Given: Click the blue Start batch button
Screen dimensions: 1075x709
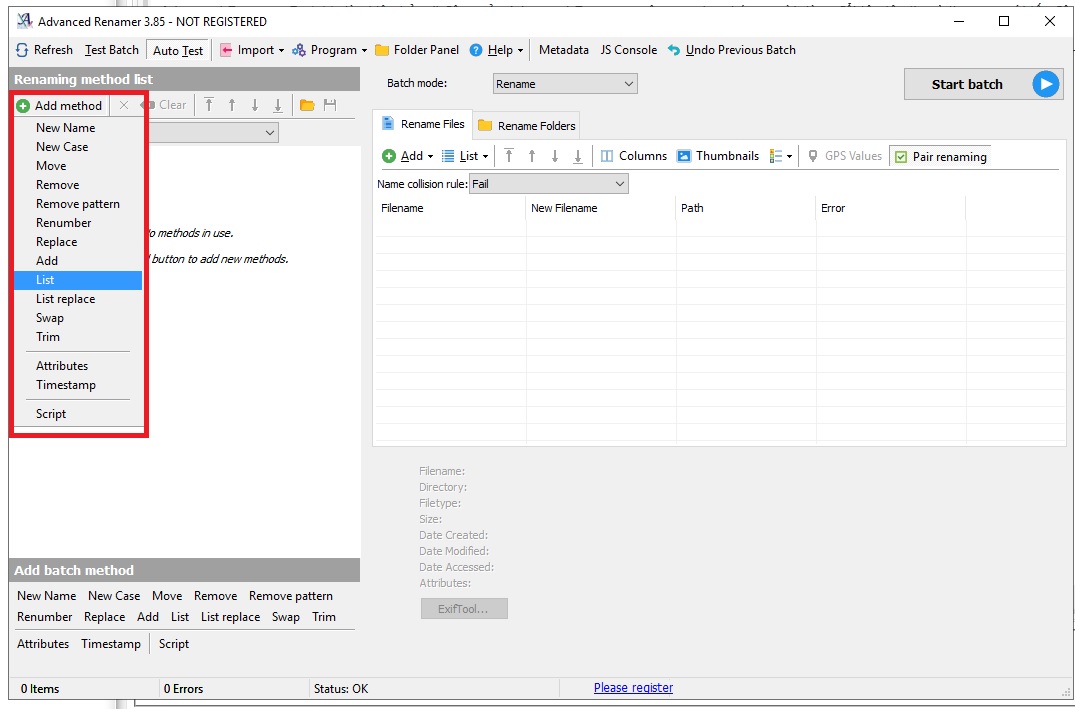Looking at the screenshot, I should pos(983,84).
